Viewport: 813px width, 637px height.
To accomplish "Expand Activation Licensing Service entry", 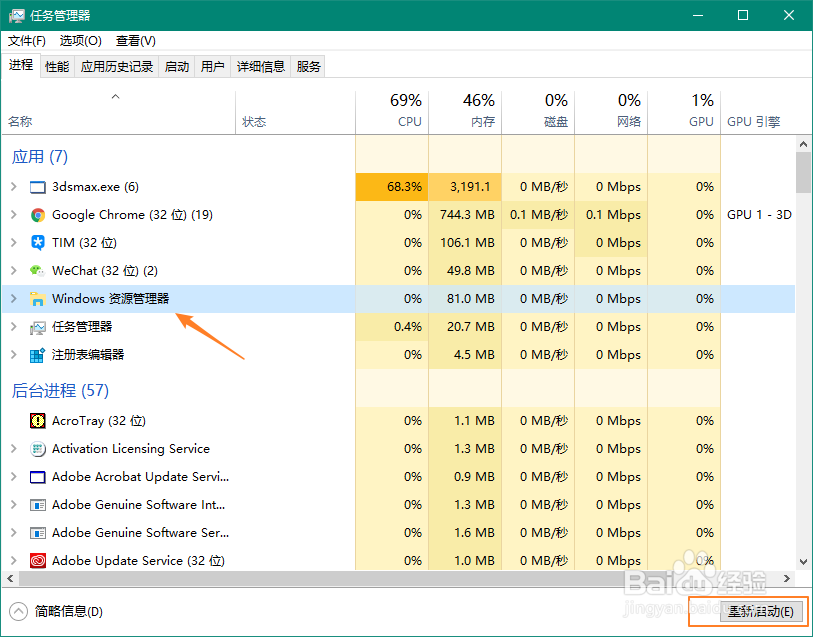I will 14,449.
